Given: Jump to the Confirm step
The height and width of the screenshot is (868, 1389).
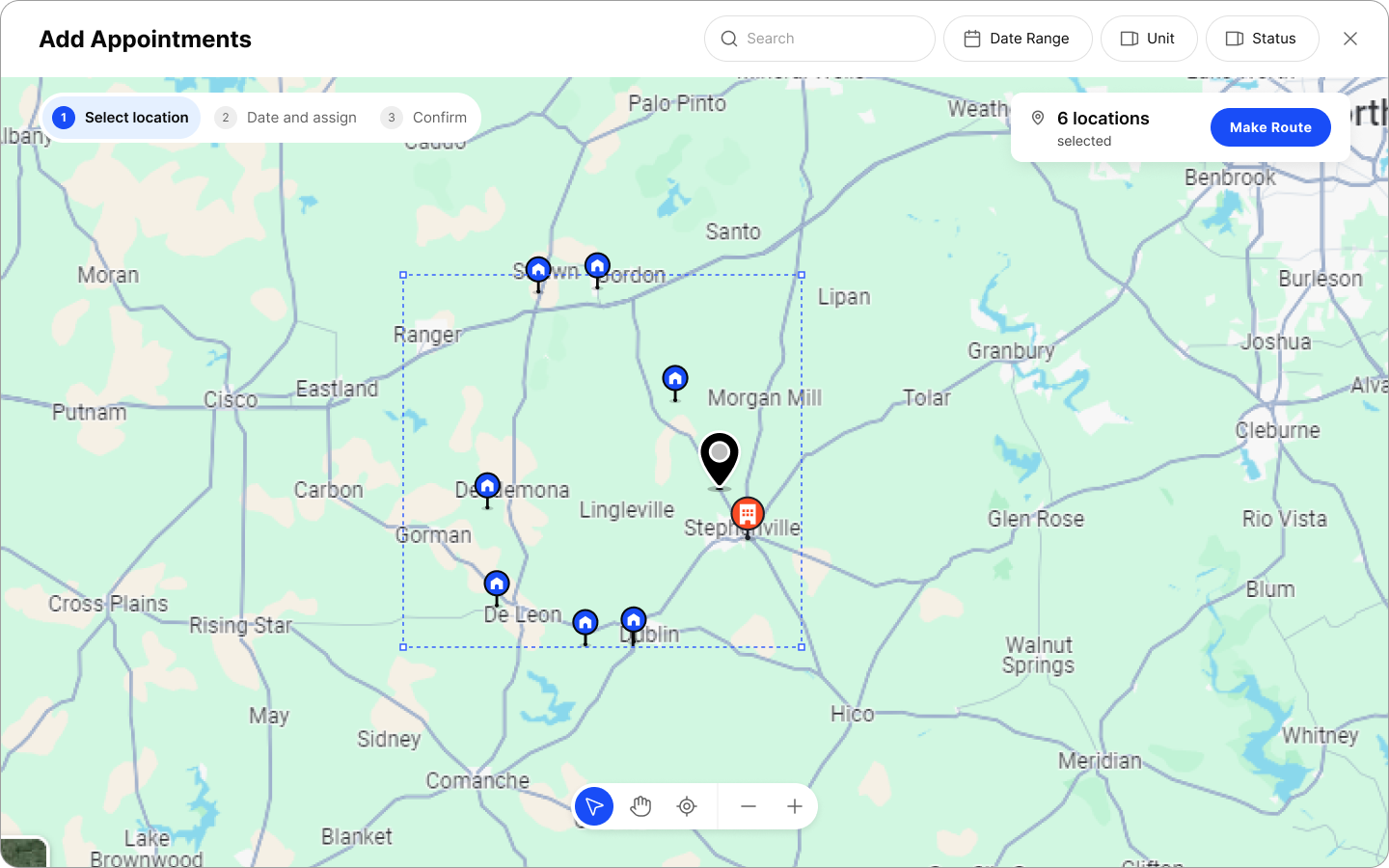Looking at the screenshot, I should click(425, 118).
